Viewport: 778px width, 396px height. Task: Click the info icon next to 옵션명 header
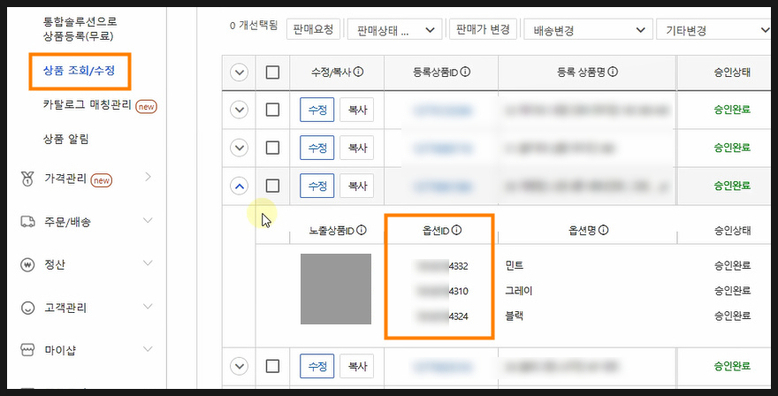click(603, 230)
